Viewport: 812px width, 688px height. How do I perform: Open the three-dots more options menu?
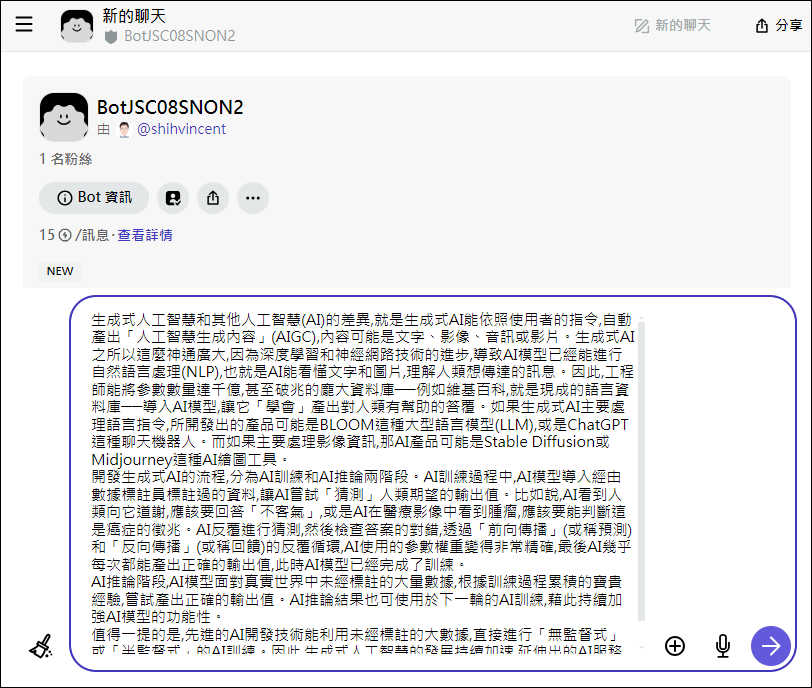[x=253, y=198]
